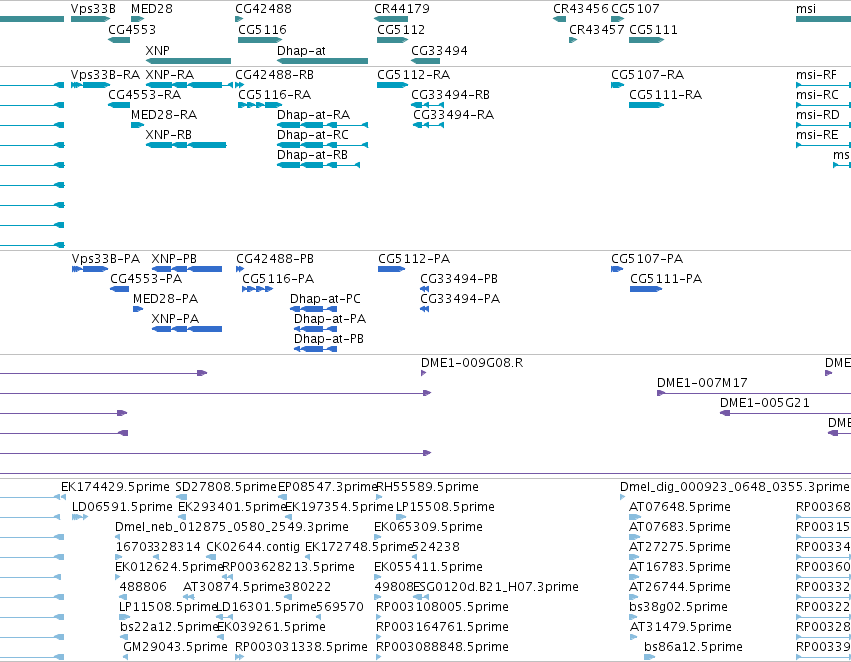Click EST label LP15508.5prime
The height and width of the screenshot is (662, 851).
point(445,507)
